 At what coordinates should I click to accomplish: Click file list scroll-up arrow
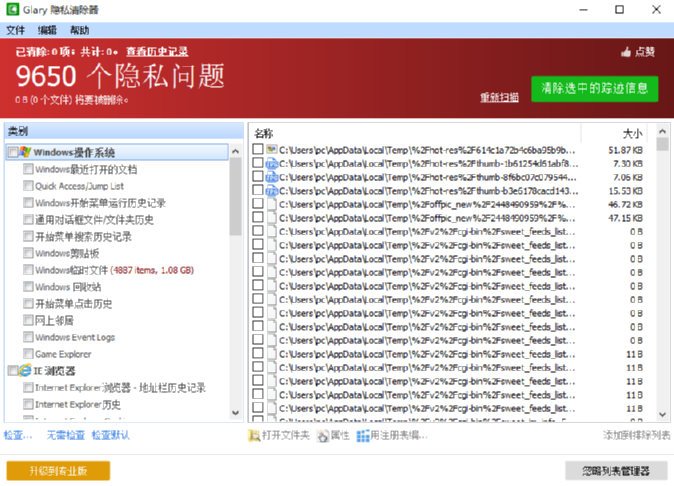662,131
